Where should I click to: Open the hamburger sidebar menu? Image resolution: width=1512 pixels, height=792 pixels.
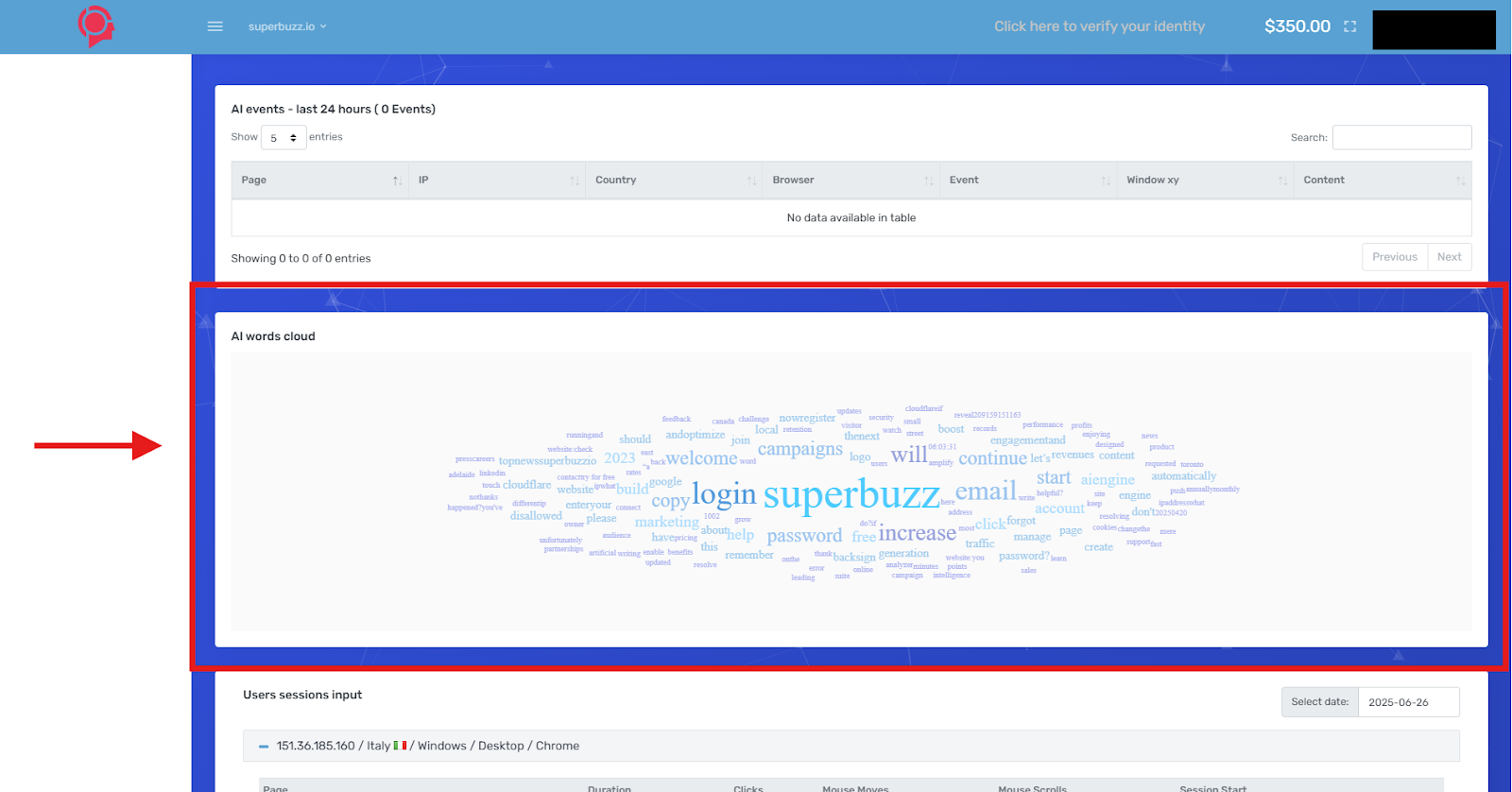coord(215,26)
